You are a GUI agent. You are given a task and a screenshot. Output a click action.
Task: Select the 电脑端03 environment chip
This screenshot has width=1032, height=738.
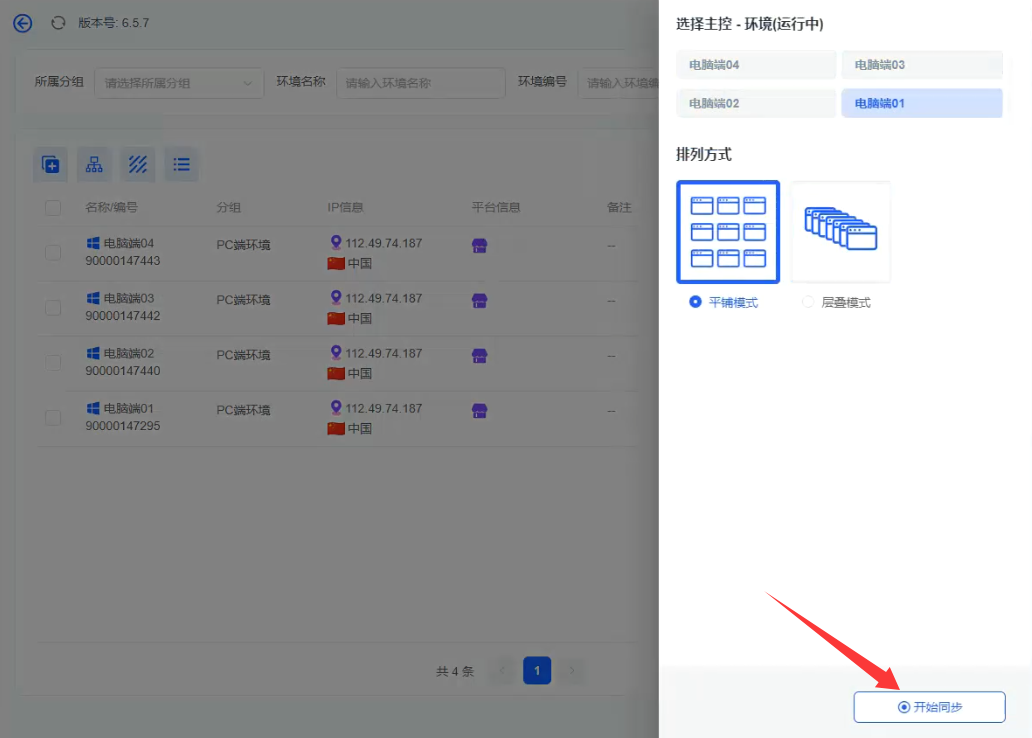(921, 64)
